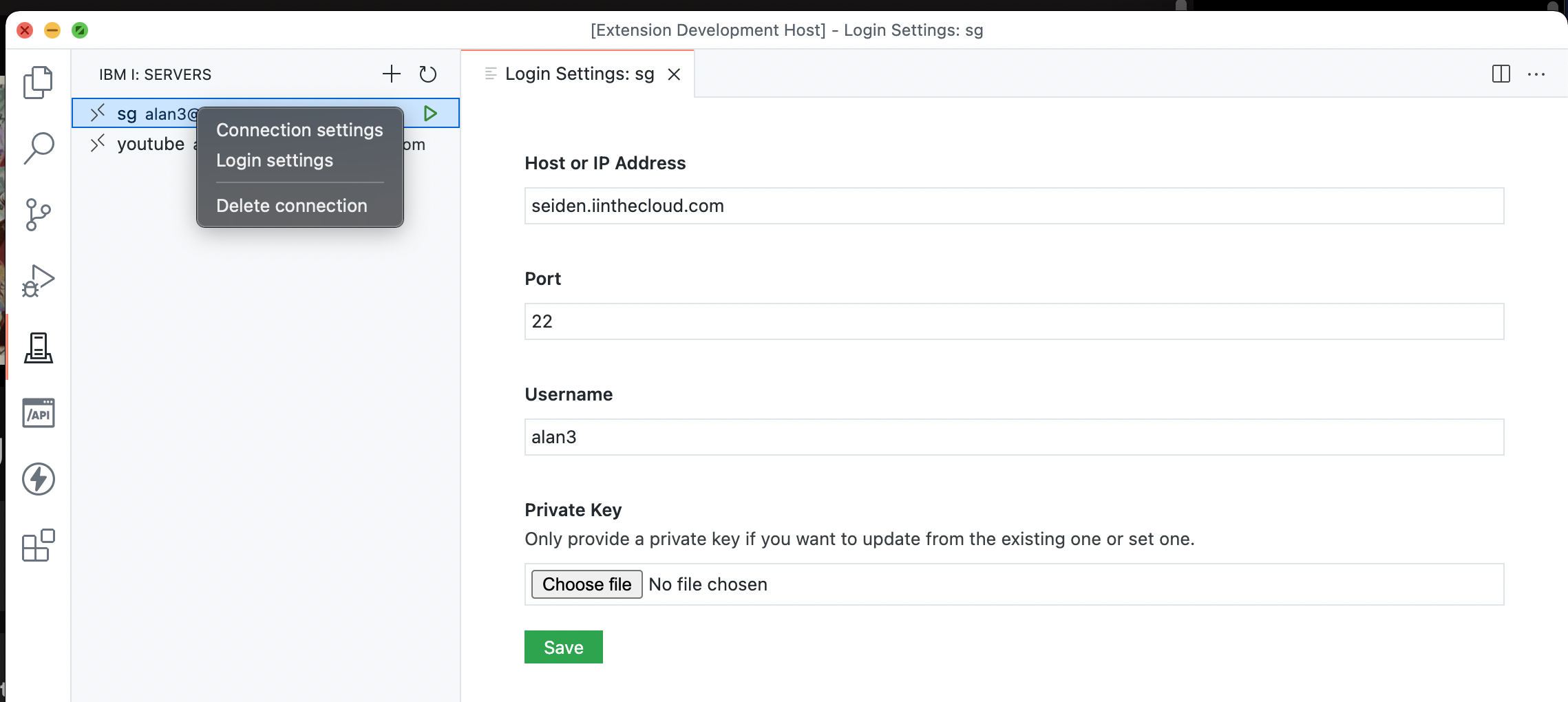Open the Explorer sidebar icon
The image size is (1568, 702).
tap(38, 83)
